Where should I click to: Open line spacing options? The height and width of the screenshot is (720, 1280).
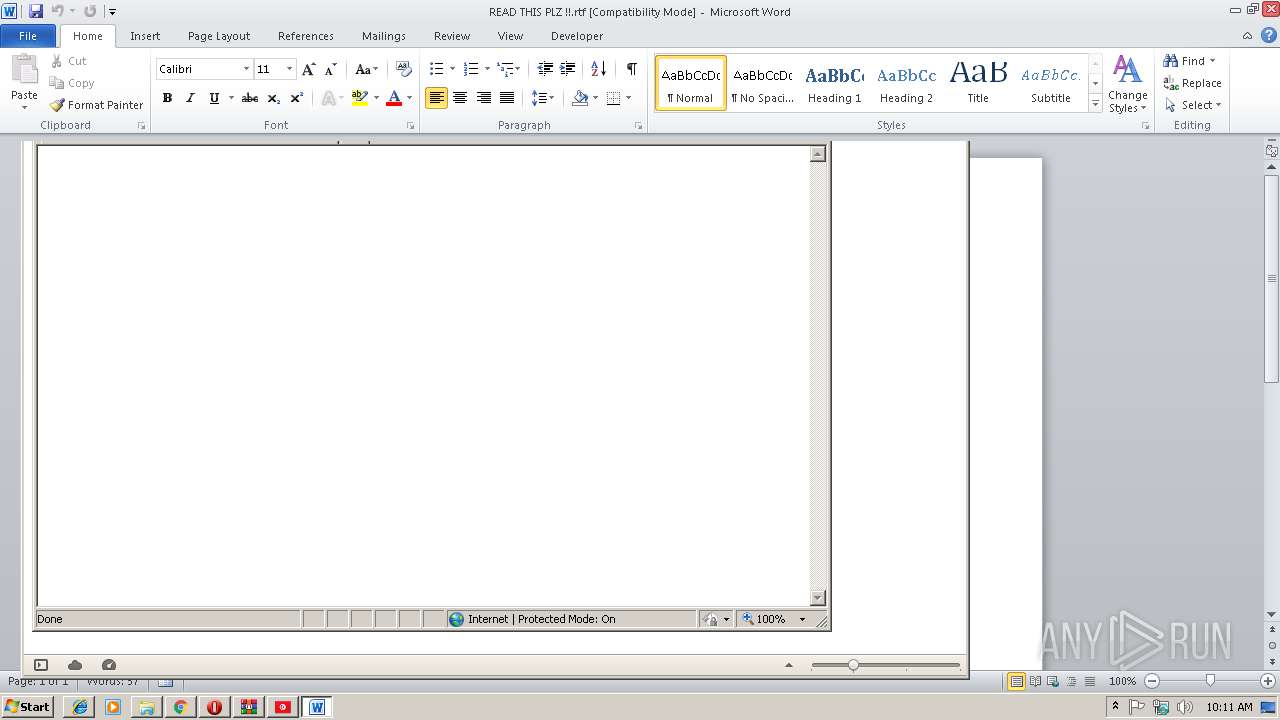542,98
